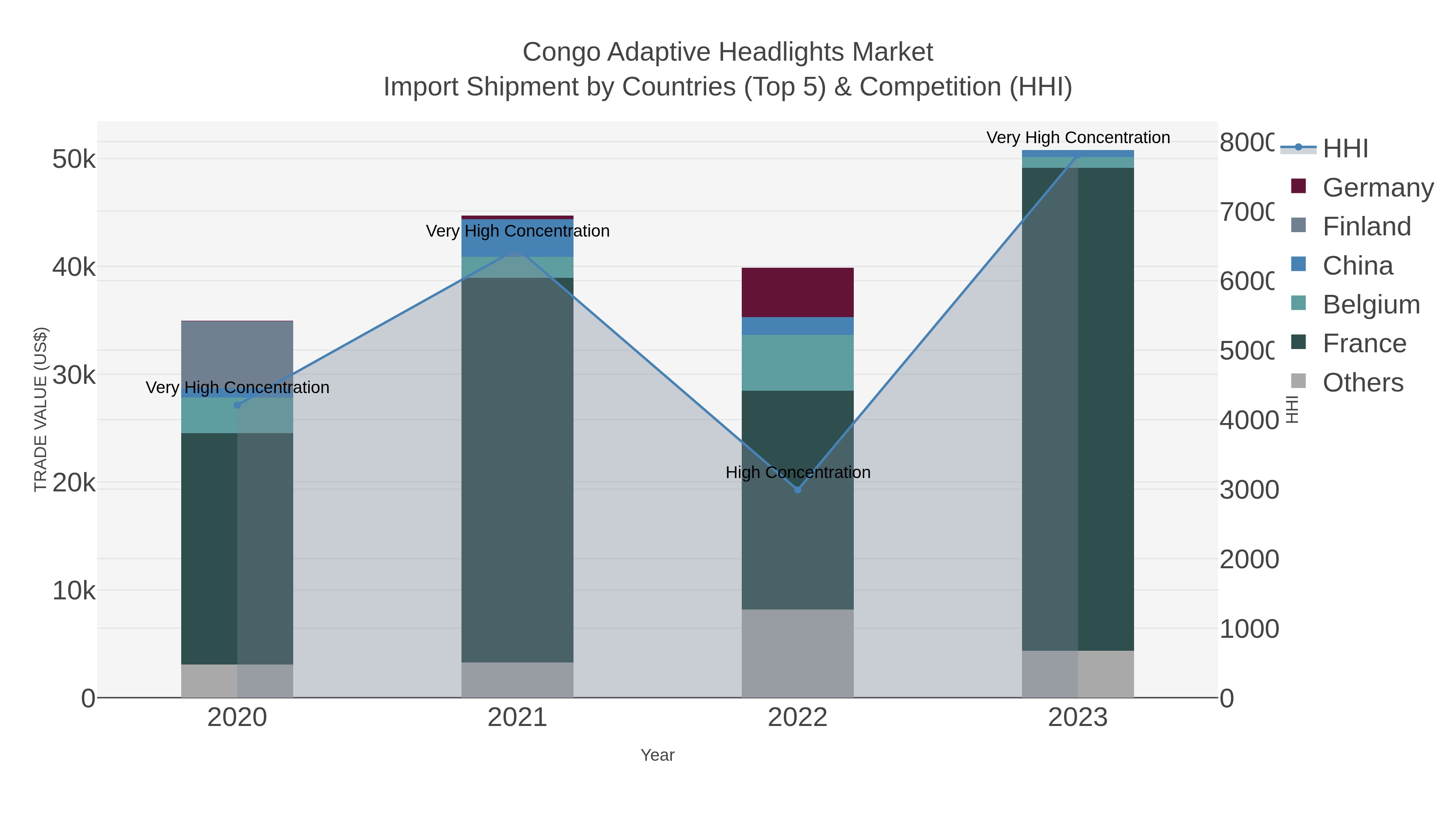Screen dimensions: 1456x819
Task: Click the 2022 HHI data point
Action: tap(798, 489)
